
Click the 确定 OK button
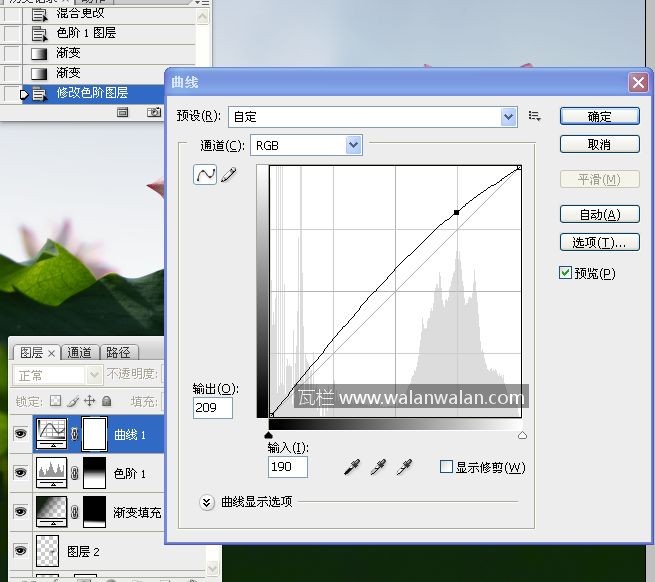(599, 117)
